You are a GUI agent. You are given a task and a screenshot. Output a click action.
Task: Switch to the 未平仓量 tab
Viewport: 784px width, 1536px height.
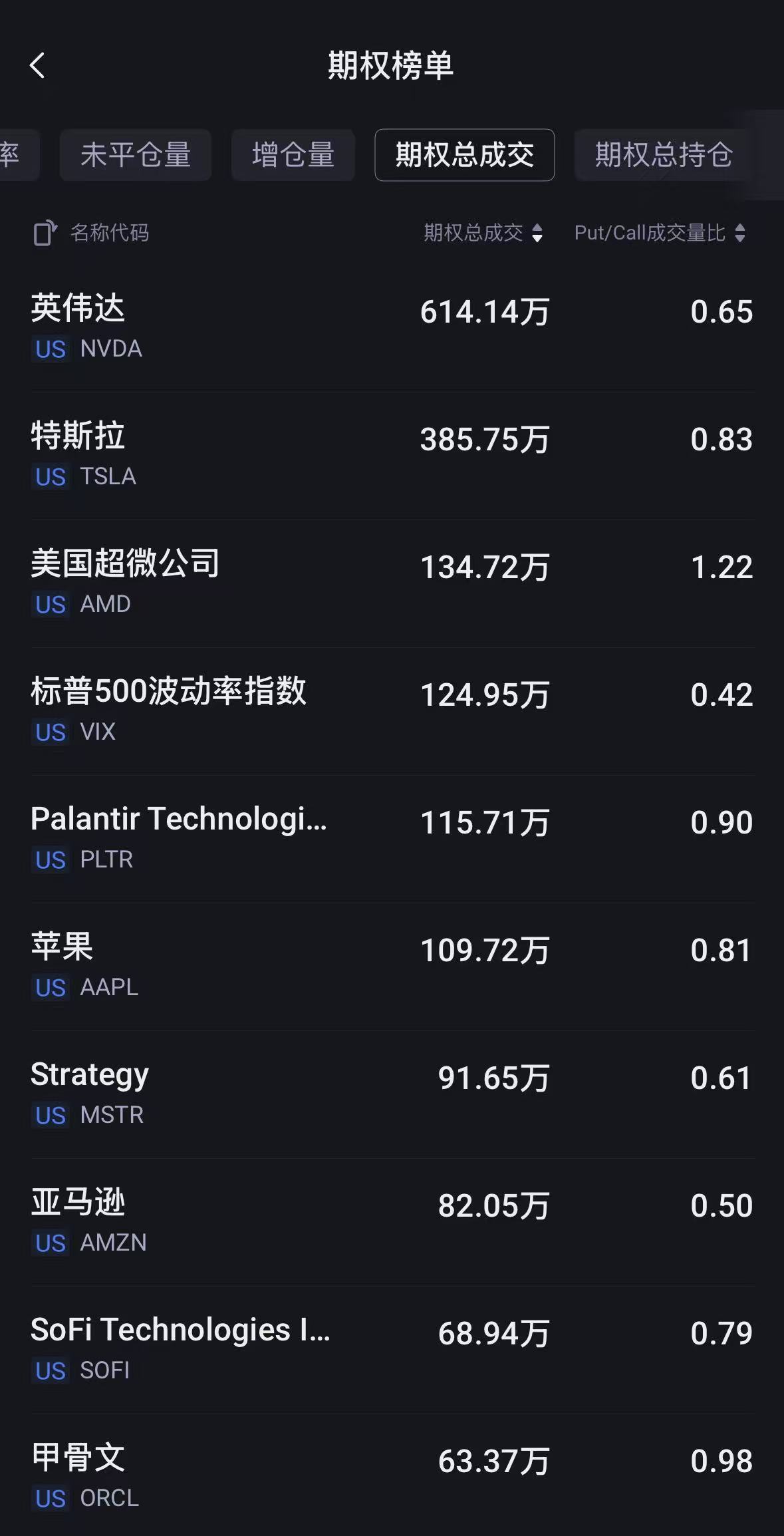point(136,155)
